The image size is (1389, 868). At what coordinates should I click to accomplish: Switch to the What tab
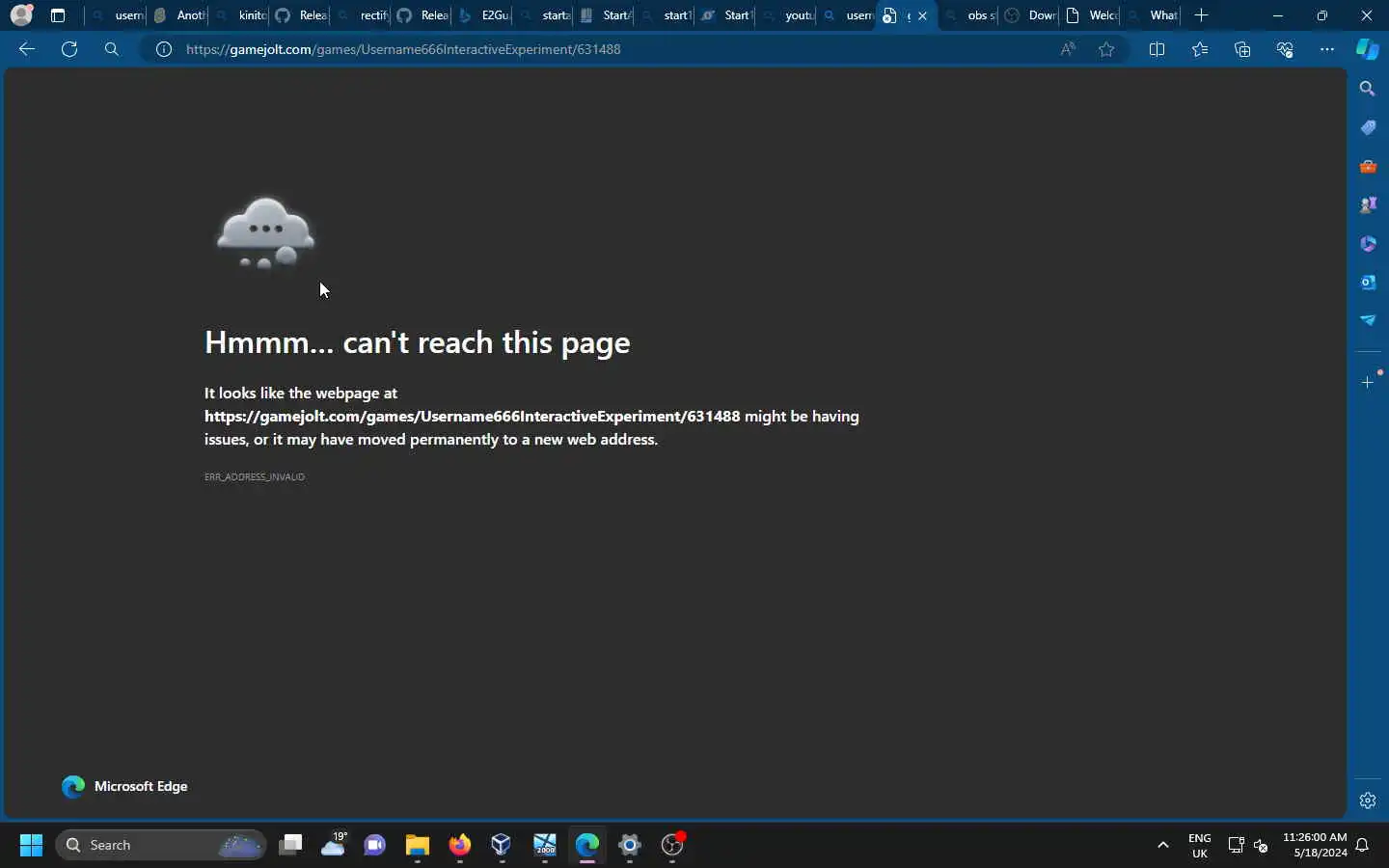(1152, 15)
